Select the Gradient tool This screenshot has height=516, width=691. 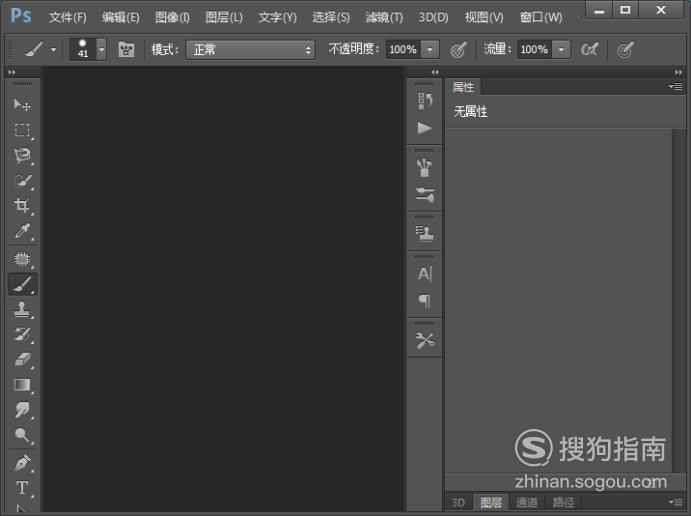[x=22, y=385]
